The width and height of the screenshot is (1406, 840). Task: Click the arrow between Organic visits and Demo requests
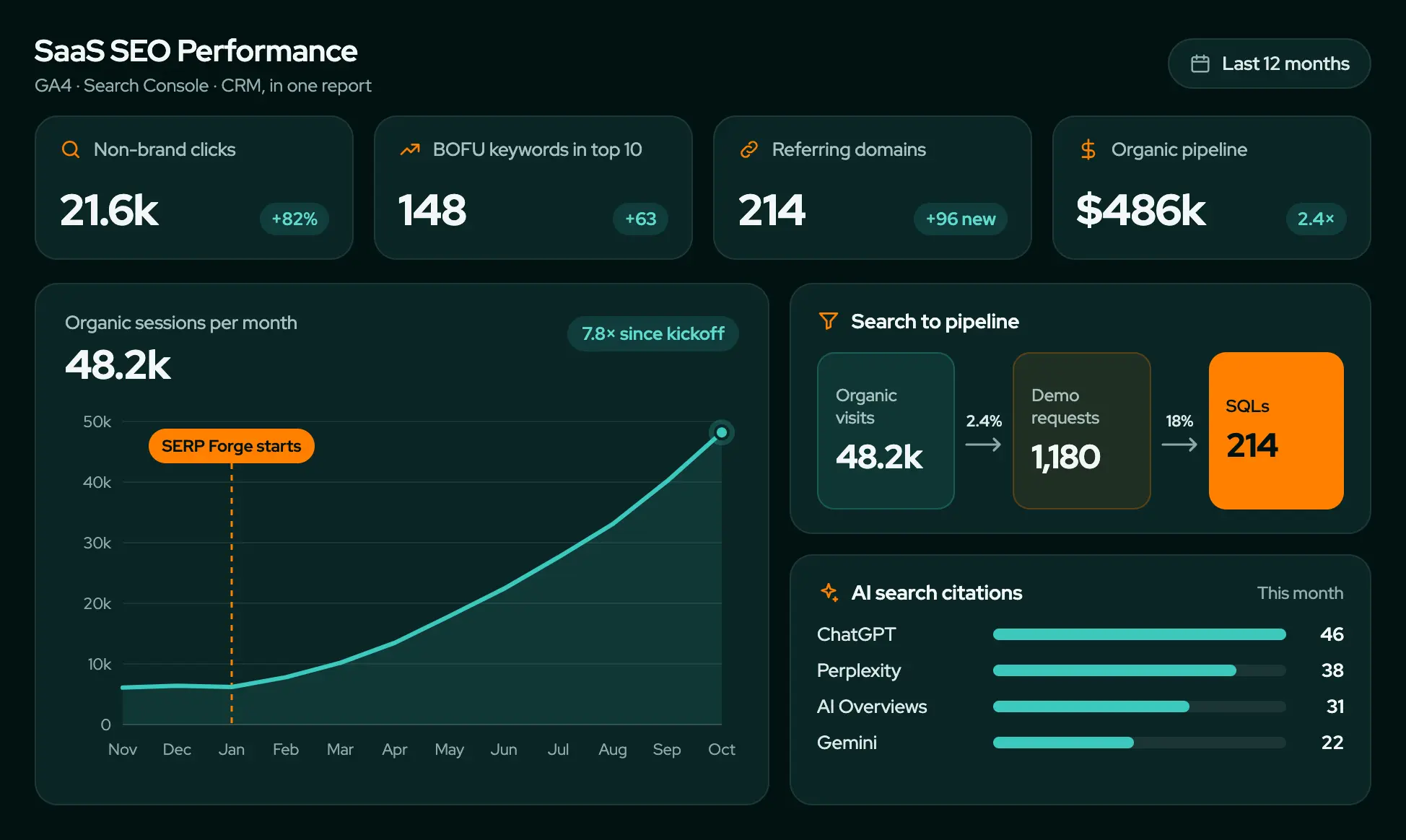pos(983,445)
